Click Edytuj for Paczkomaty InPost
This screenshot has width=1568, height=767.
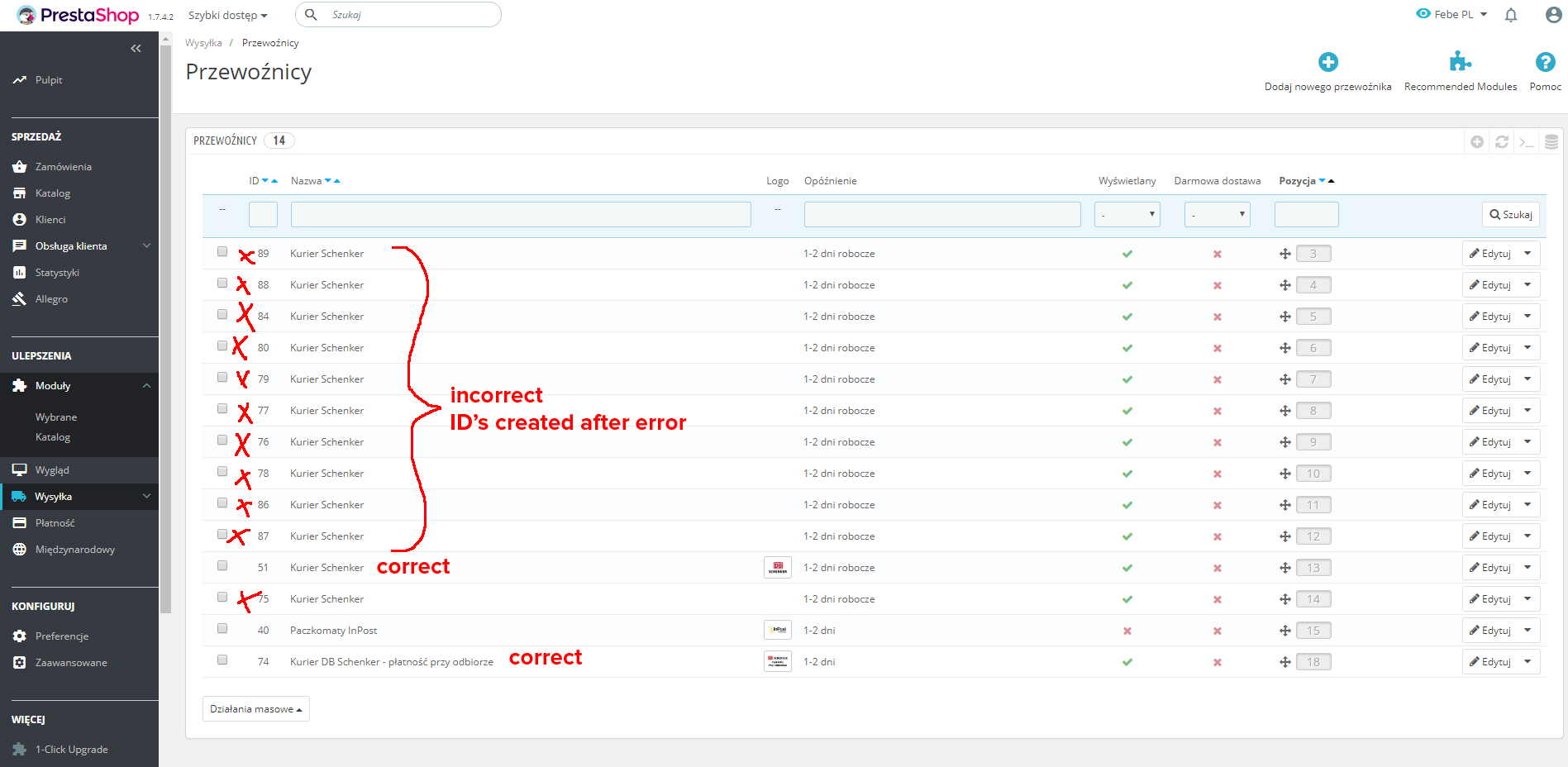pyautogui.click(x=1489, y=631)
